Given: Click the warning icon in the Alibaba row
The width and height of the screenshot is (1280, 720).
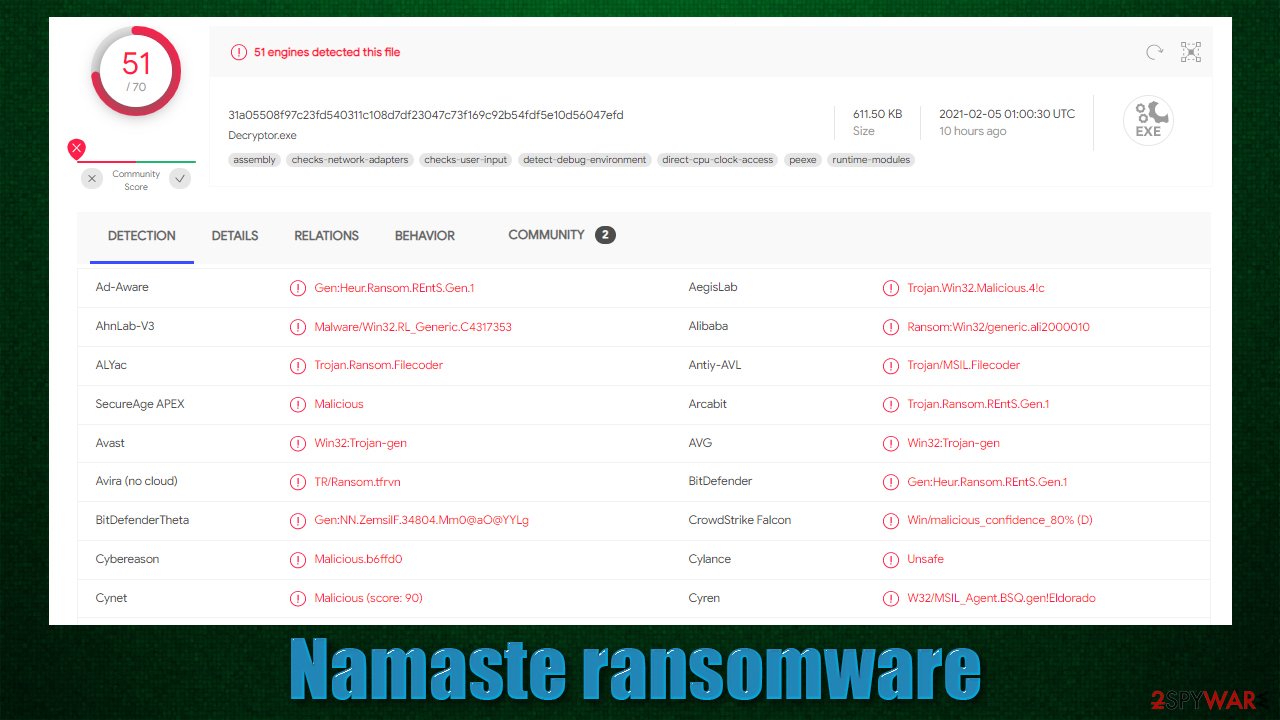Looking at the screenshot, I should pos(890,327).
